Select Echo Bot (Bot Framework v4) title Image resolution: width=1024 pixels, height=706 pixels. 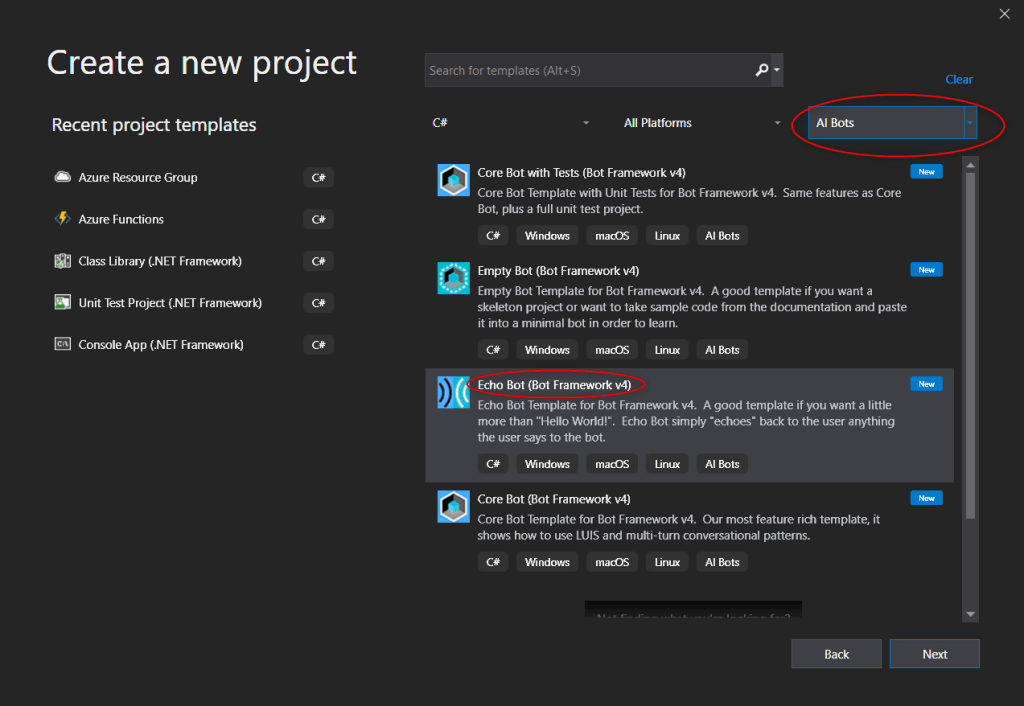tap(554, 385)
